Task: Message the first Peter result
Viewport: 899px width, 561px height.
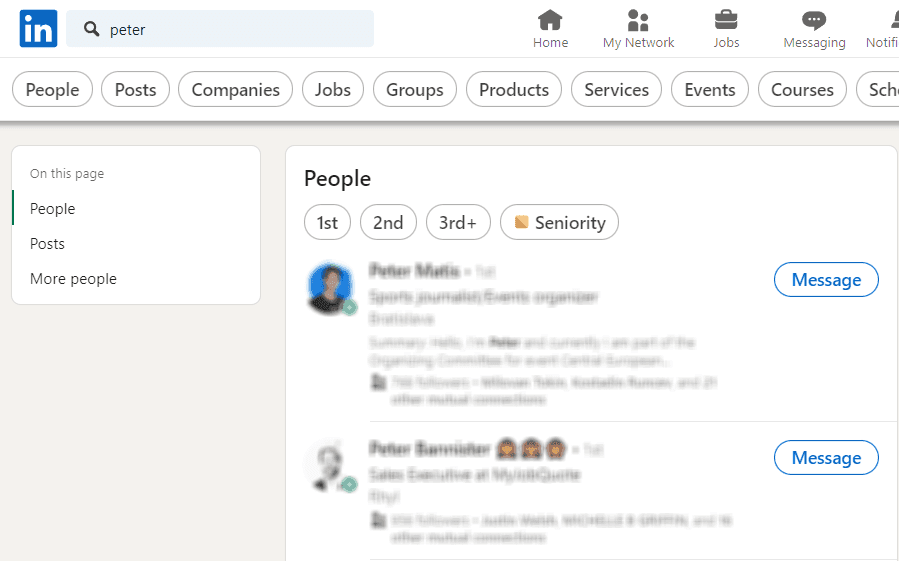Action: pos(826,279)
